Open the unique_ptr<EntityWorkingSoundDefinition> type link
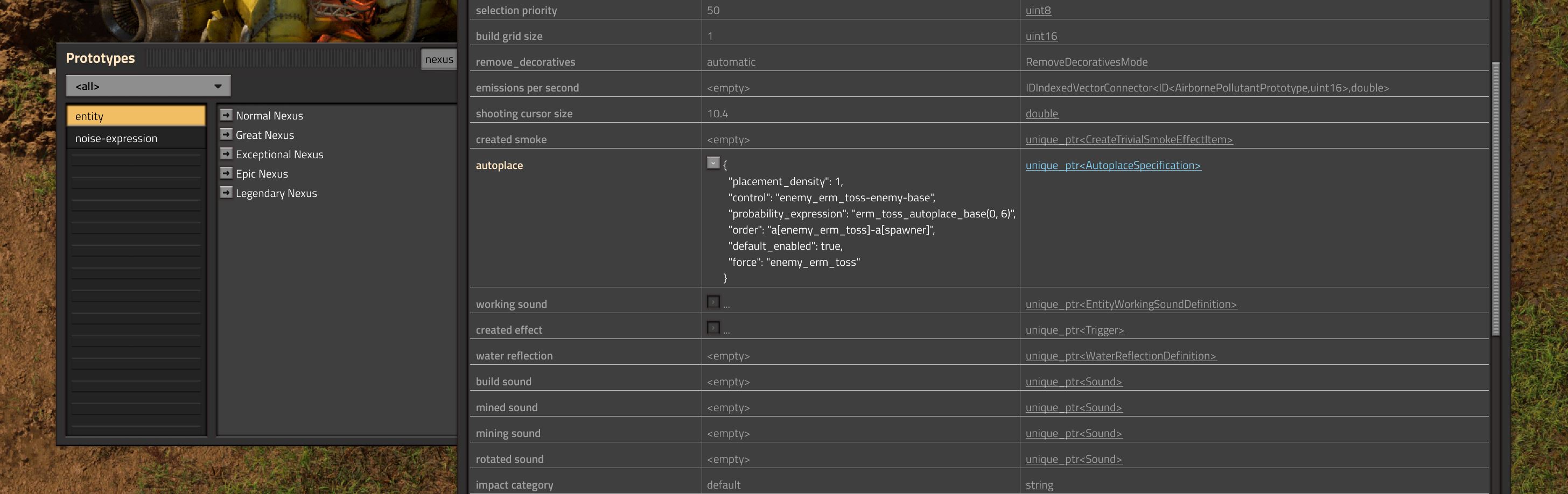This screenshot has width=1568, height=494. 1130,304
